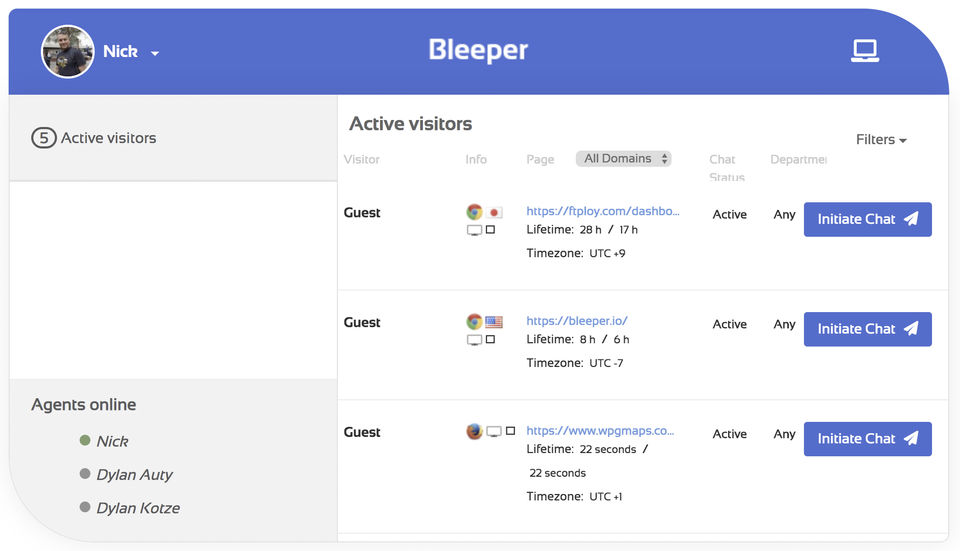Image resolution: width=960 pixels, height=551 pixels.
Task: Click the Chrome icon for bleeper.io visitor
Action: point(474,322)
